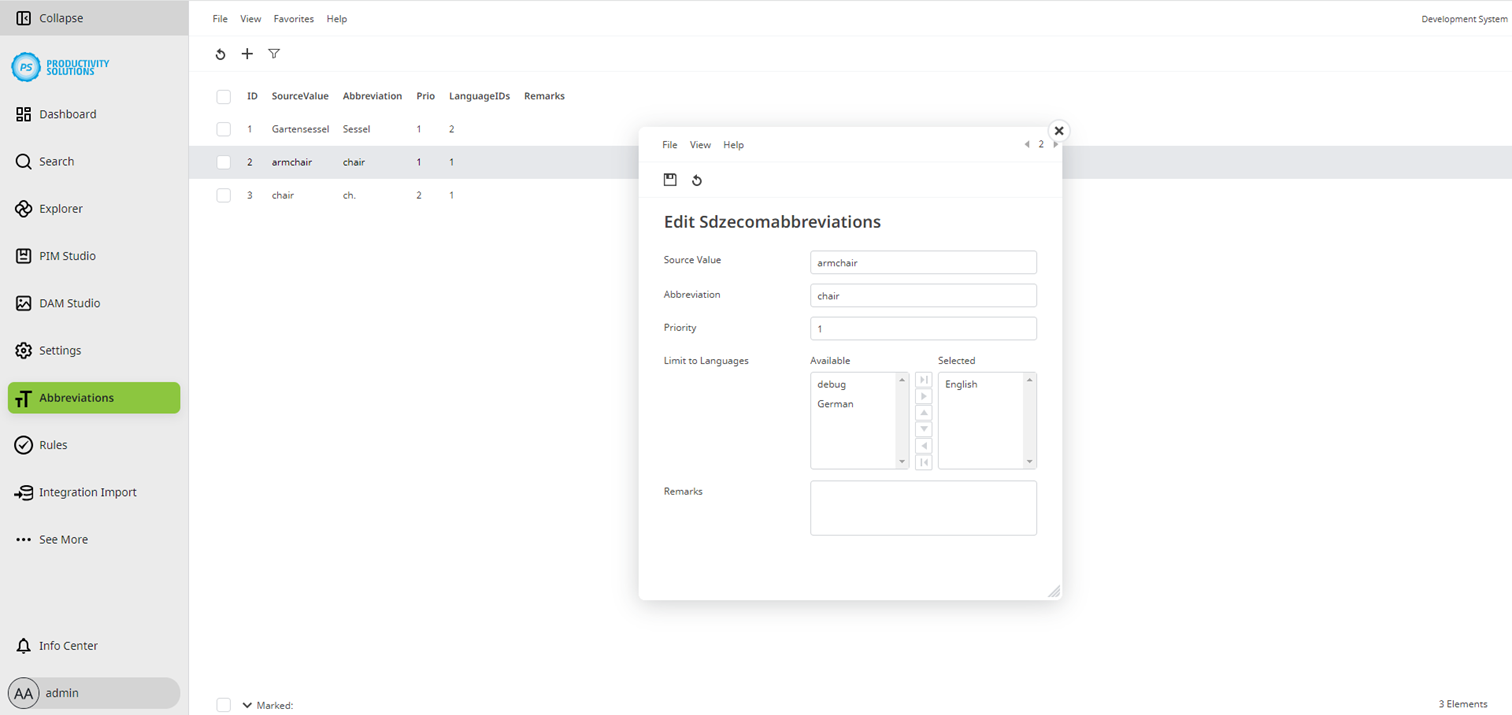
Task: Open the Favorites menu
Action: [293, 18]
